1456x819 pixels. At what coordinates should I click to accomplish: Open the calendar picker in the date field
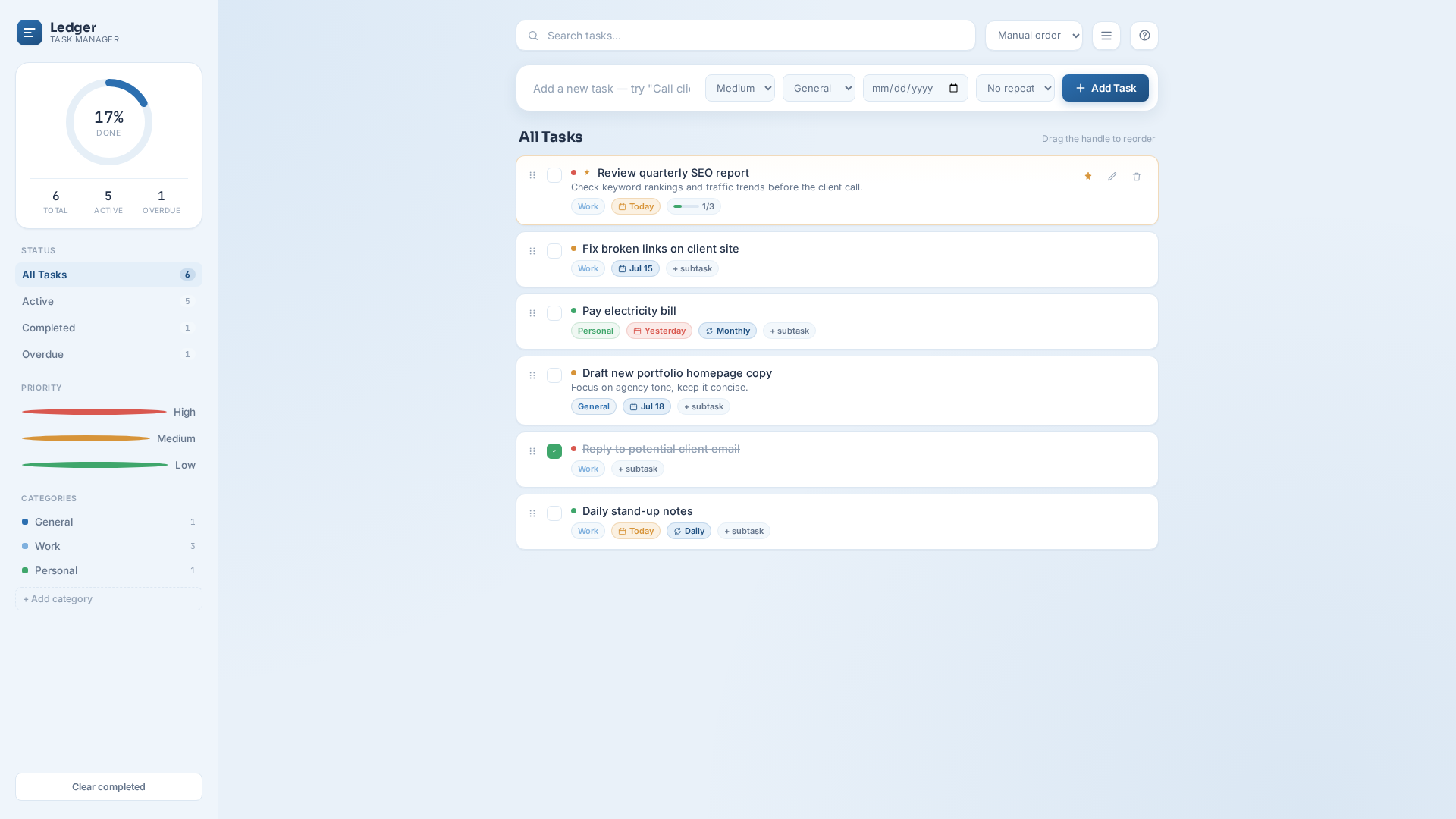tap(954, 88)
